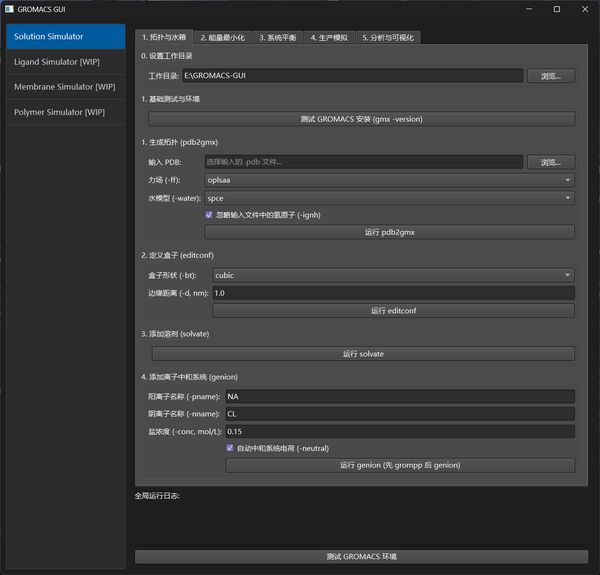Click the 输入 PDB file path field

click(x=364, y=162)
